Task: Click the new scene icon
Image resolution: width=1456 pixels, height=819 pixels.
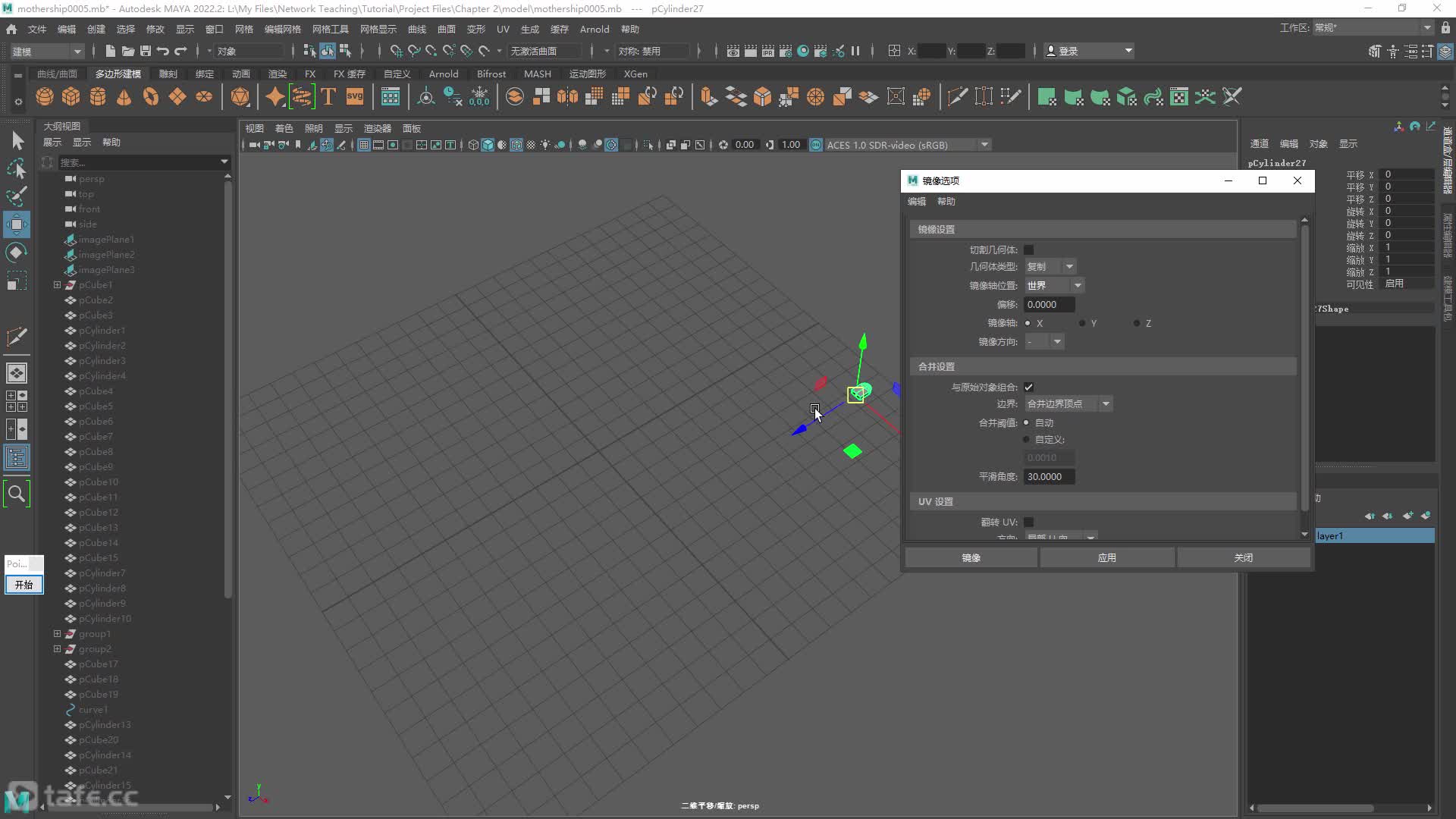Action: 110,51
